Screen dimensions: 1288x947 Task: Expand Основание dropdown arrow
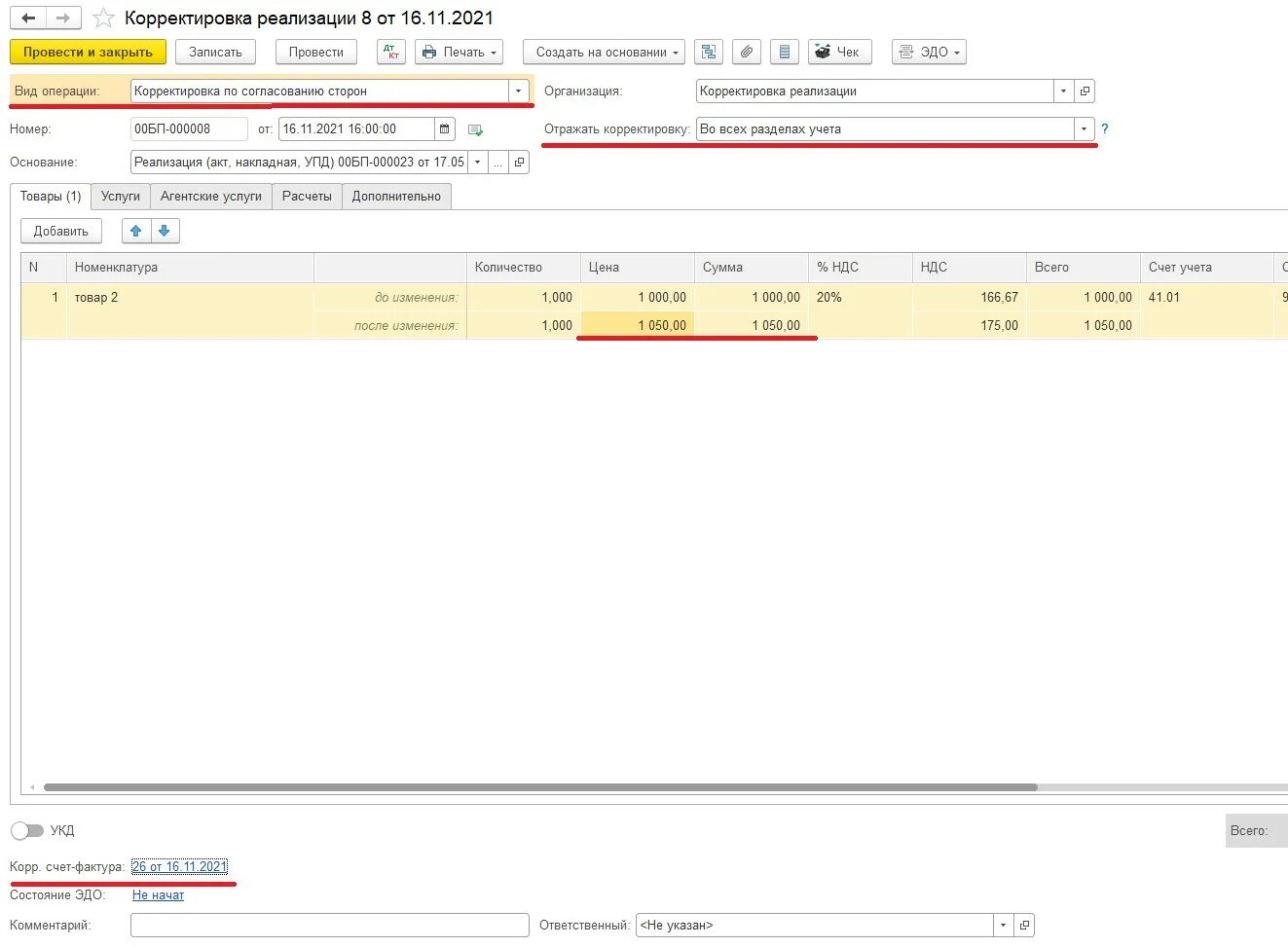[478, 163]
